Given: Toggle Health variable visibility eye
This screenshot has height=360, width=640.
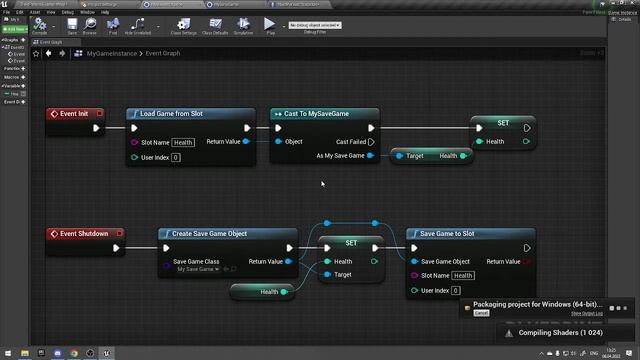Looking at the screenshot, I should click(x=23, y=94).
